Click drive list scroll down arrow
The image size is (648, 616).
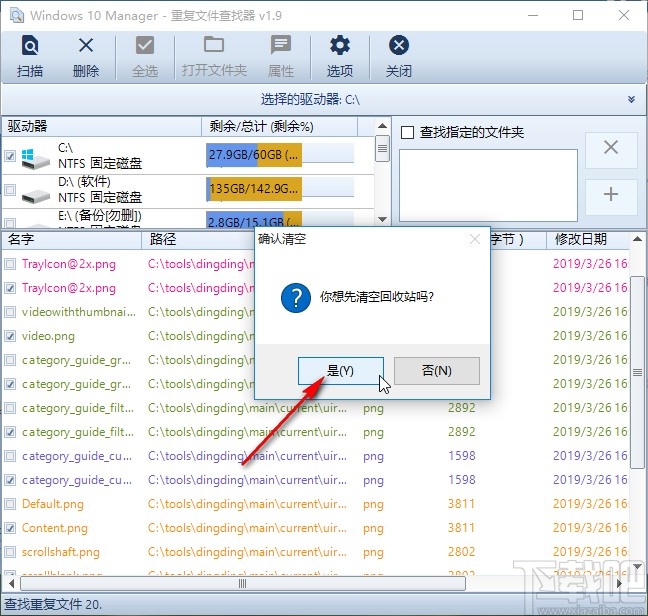[x=382, y=219]
